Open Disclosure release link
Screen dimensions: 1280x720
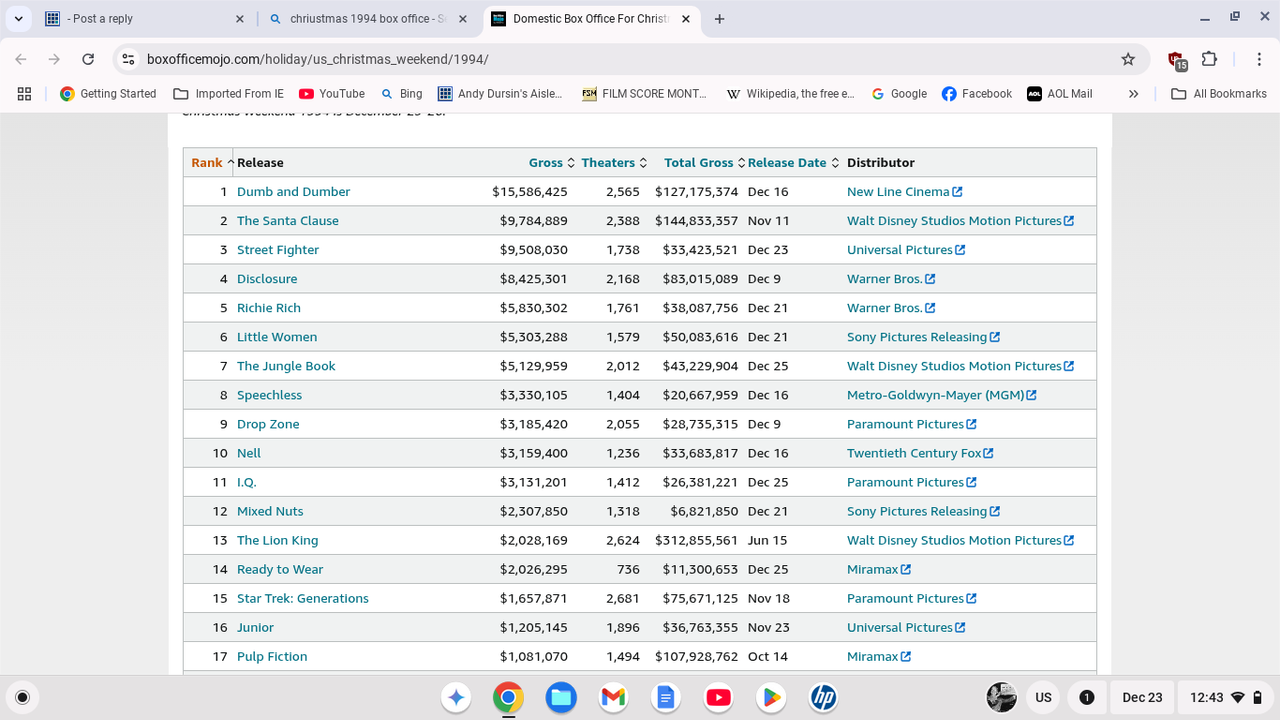(267, 278)
